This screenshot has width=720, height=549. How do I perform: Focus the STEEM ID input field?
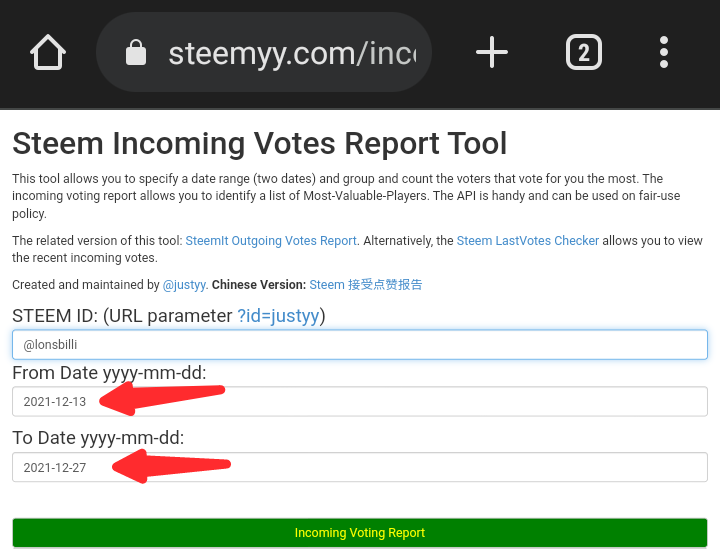point(360,344)
